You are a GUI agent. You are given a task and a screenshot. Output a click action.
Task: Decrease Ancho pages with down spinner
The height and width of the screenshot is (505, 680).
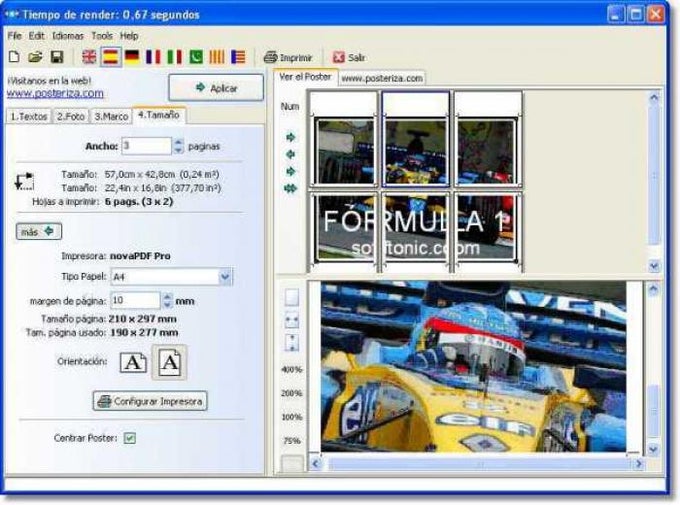(178, 150)
